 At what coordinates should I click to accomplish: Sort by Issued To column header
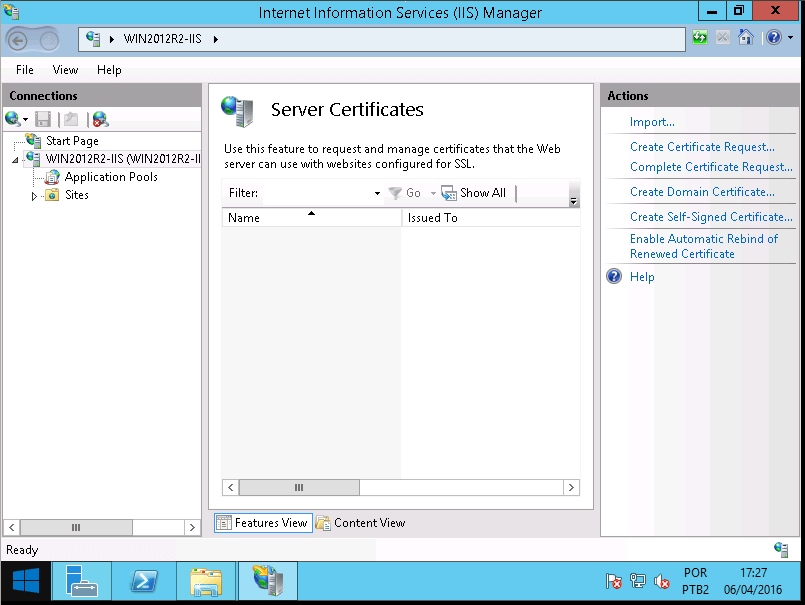coord(491,218)
